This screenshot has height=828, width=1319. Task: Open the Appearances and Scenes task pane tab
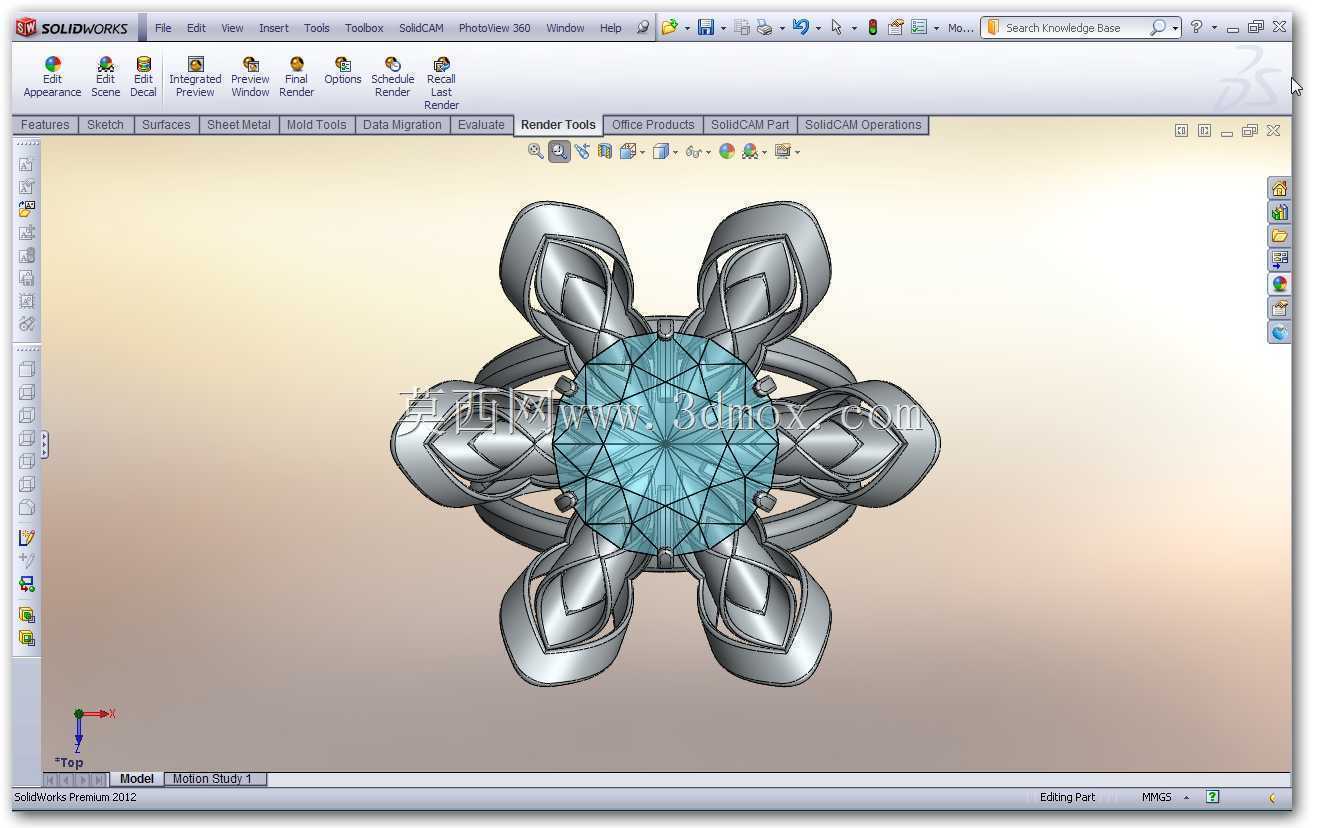coord(1279,284)
